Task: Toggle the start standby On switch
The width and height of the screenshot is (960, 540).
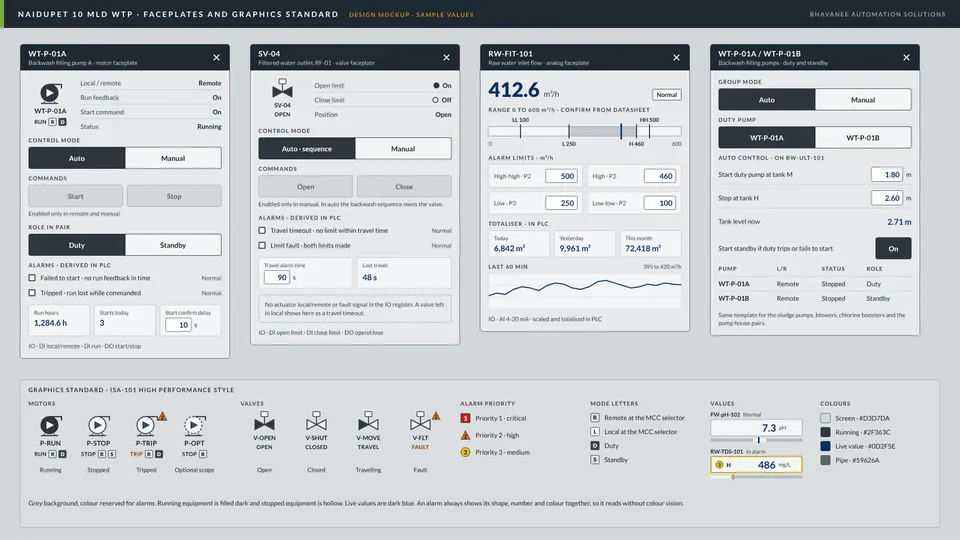Action: (x=893, y=249)
